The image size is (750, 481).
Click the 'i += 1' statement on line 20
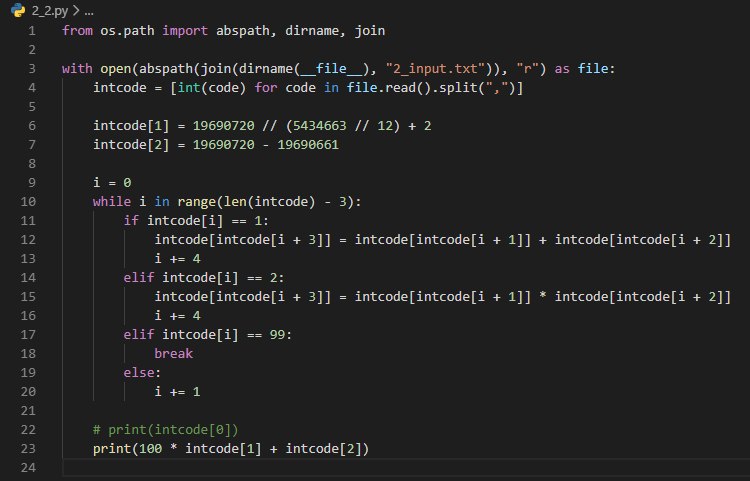coord(177,392)
